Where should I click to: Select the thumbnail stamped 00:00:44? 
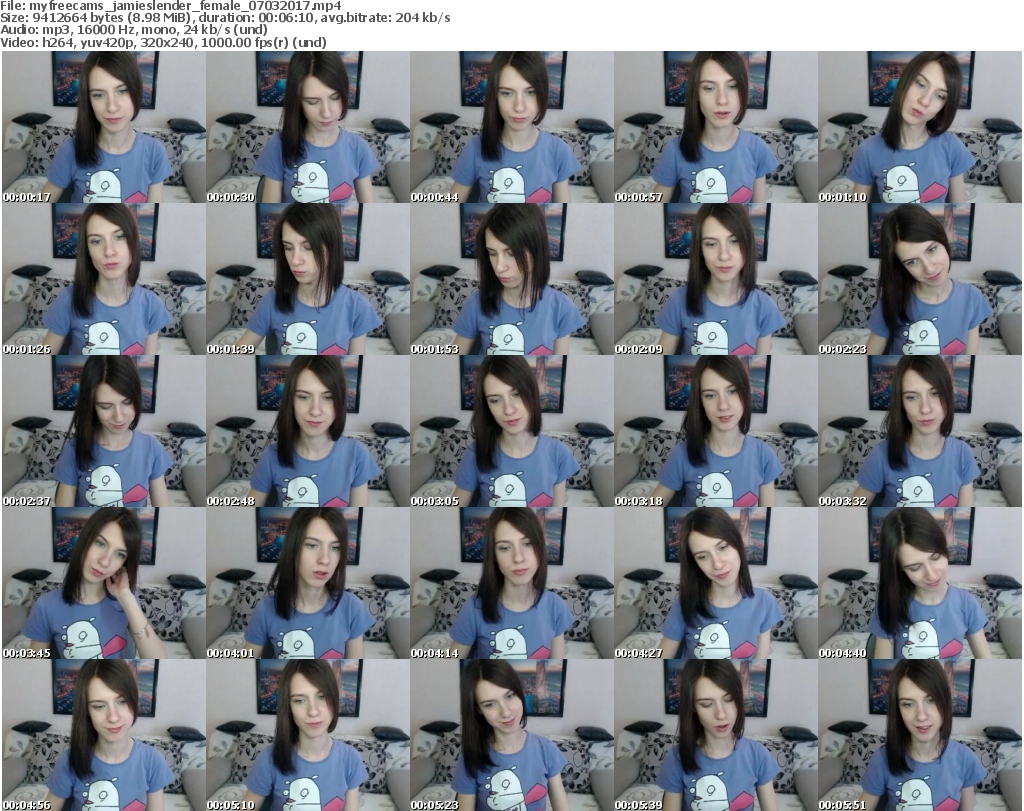512,127
